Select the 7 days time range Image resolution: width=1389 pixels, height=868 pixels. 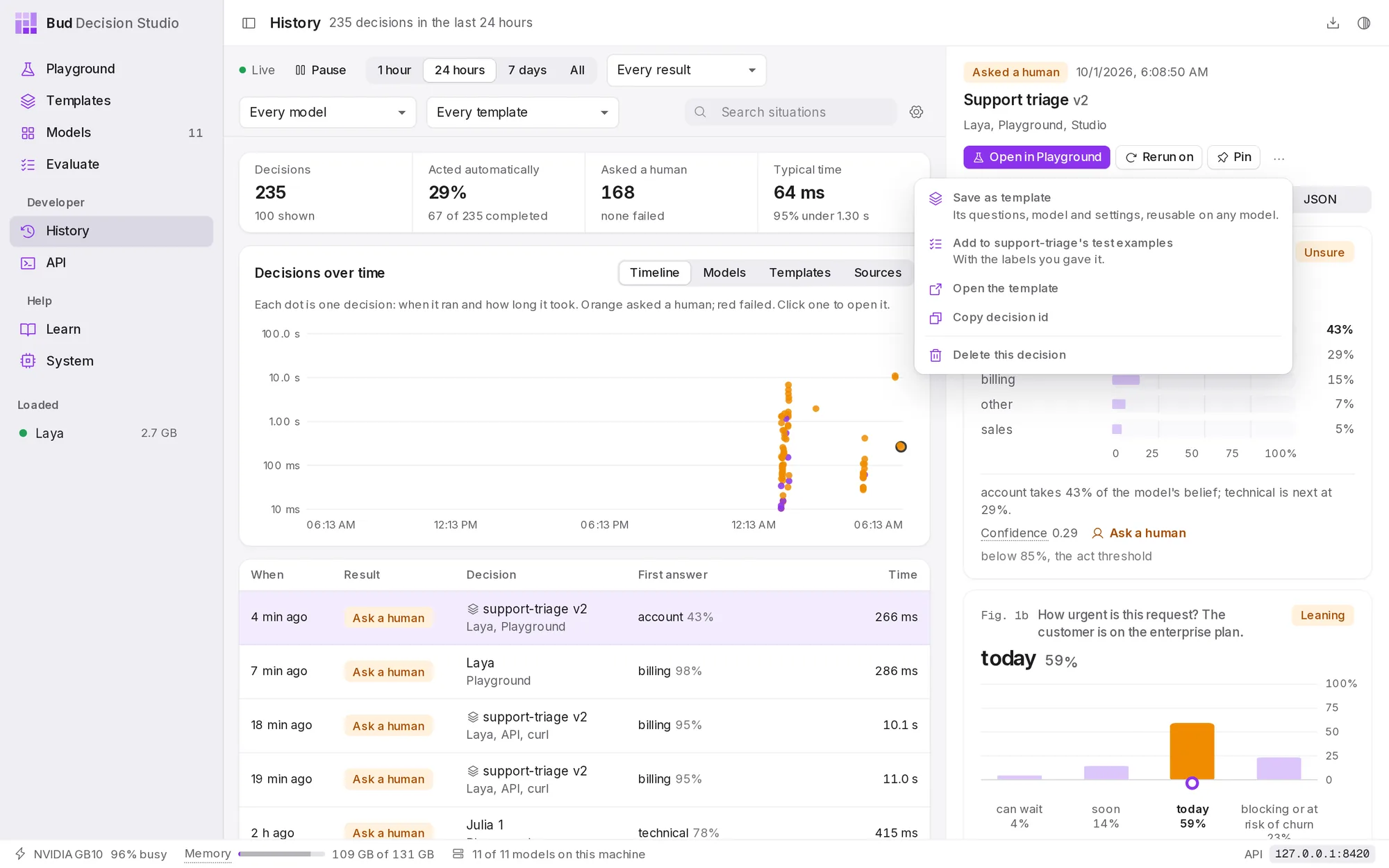(527, 70)
